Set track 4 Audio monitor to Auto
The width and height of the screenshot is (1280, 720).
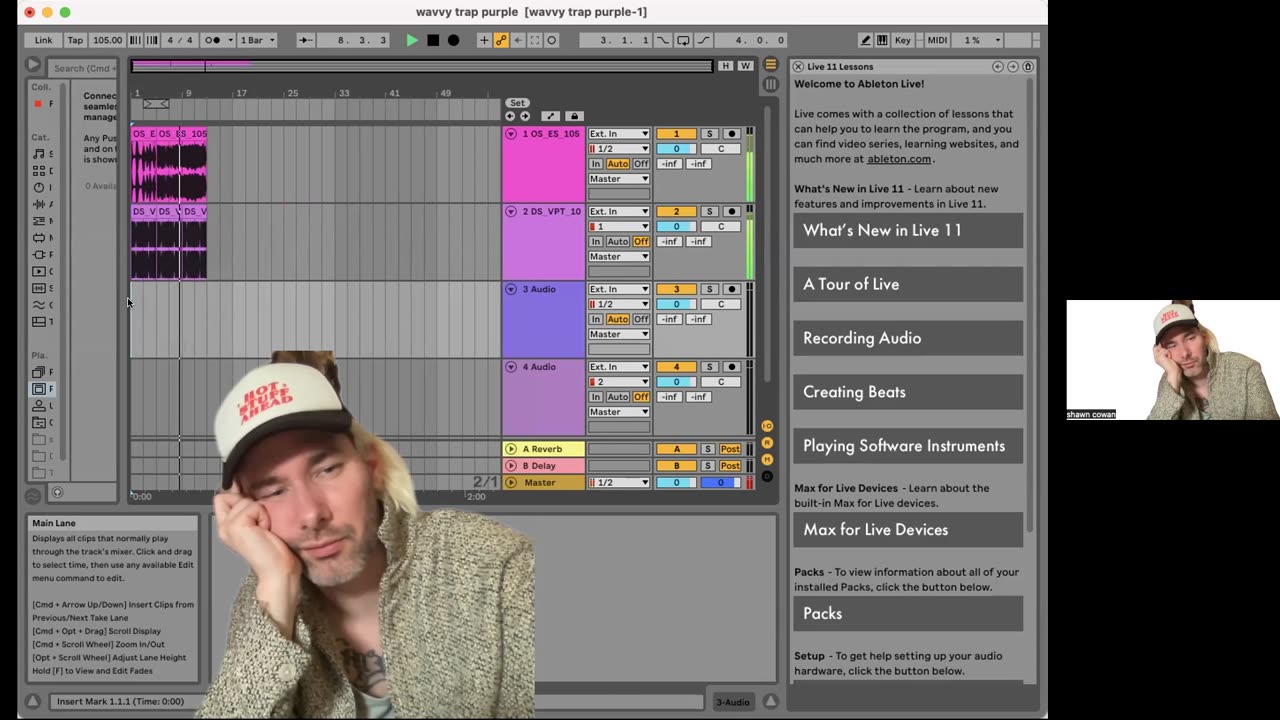point(618,397)
